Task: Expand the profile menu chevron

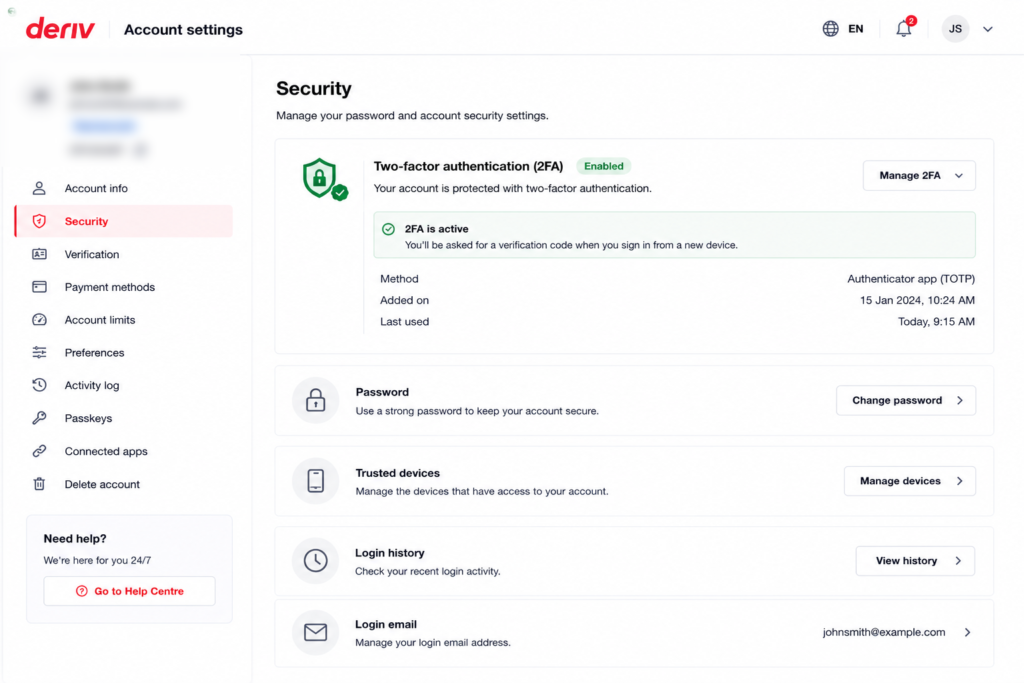Action: pyautogui.click(x=987, y=29)
